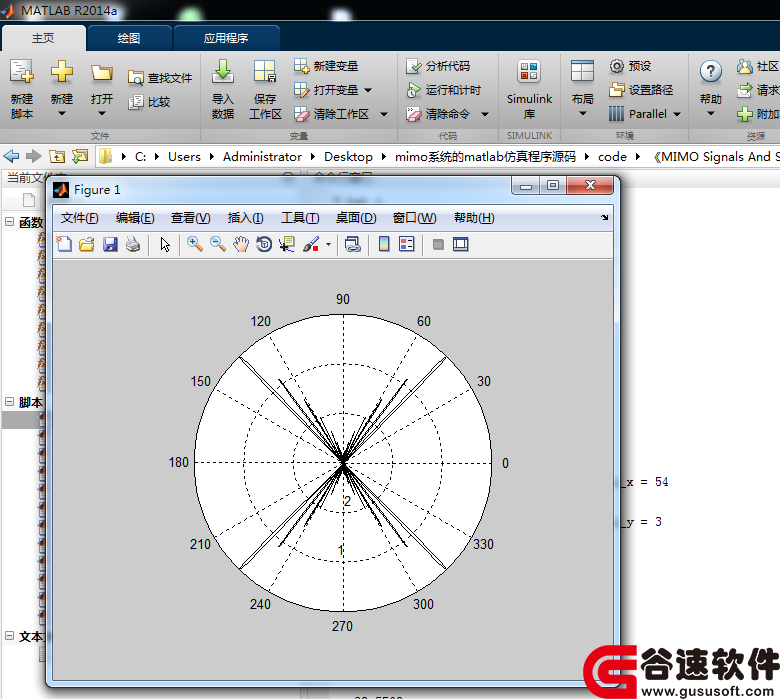Click open file icon in Figure toolbar
Image resolution: width=780 pixels, height=699 pixels.
87,244
